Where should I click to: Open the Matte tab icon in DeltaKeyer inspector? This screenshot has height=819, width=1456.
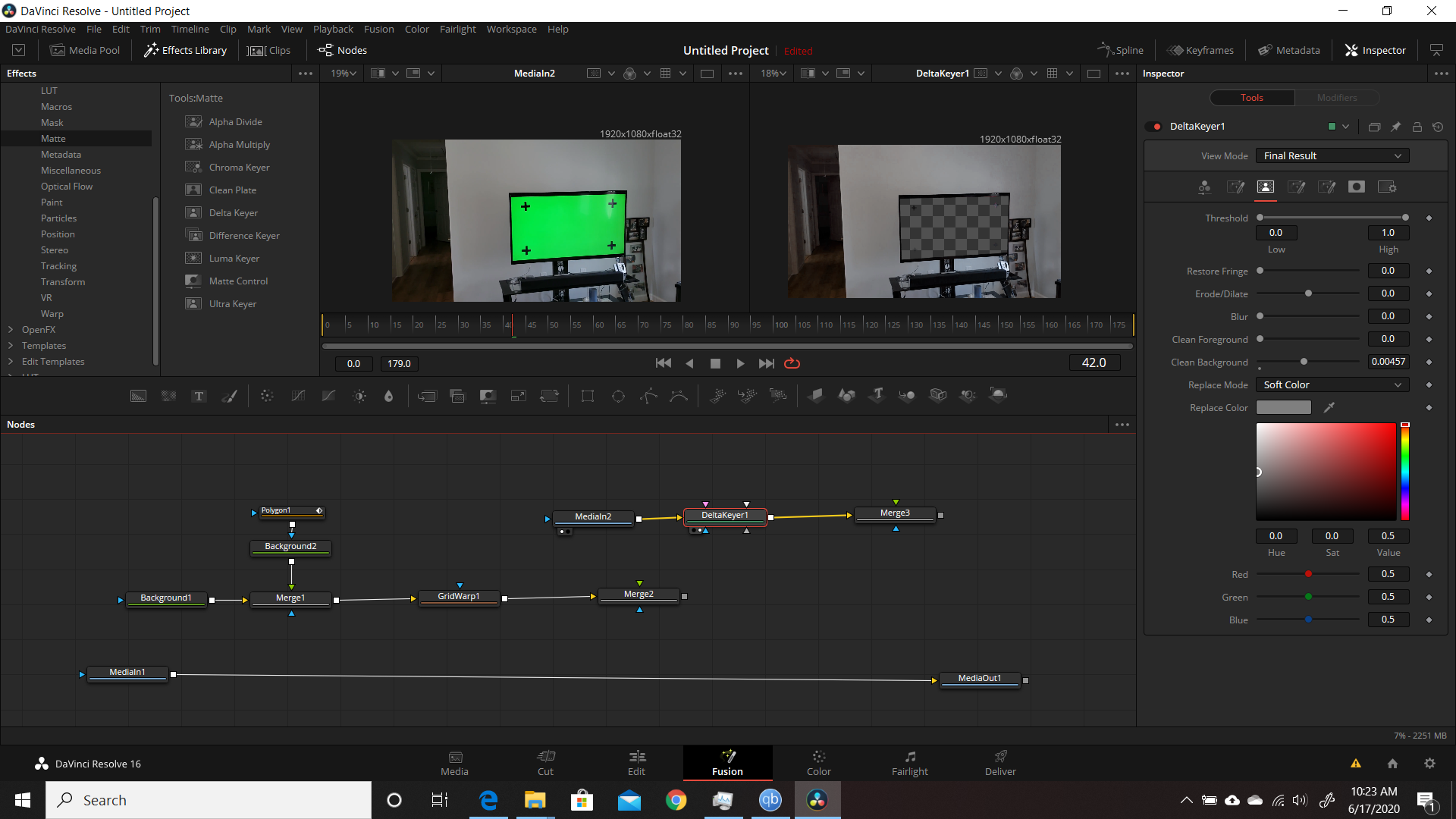click(x=1265, y=187)
